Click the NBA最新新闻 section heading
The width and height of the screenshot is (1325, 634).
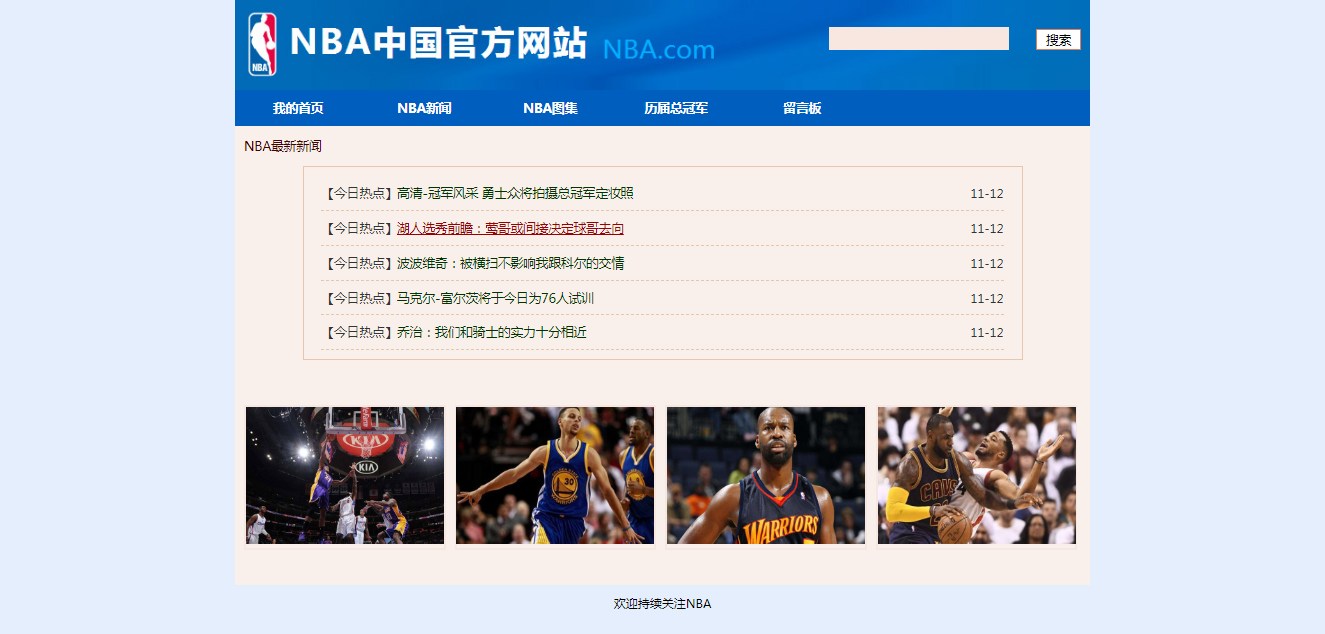(x=283, y=146)
